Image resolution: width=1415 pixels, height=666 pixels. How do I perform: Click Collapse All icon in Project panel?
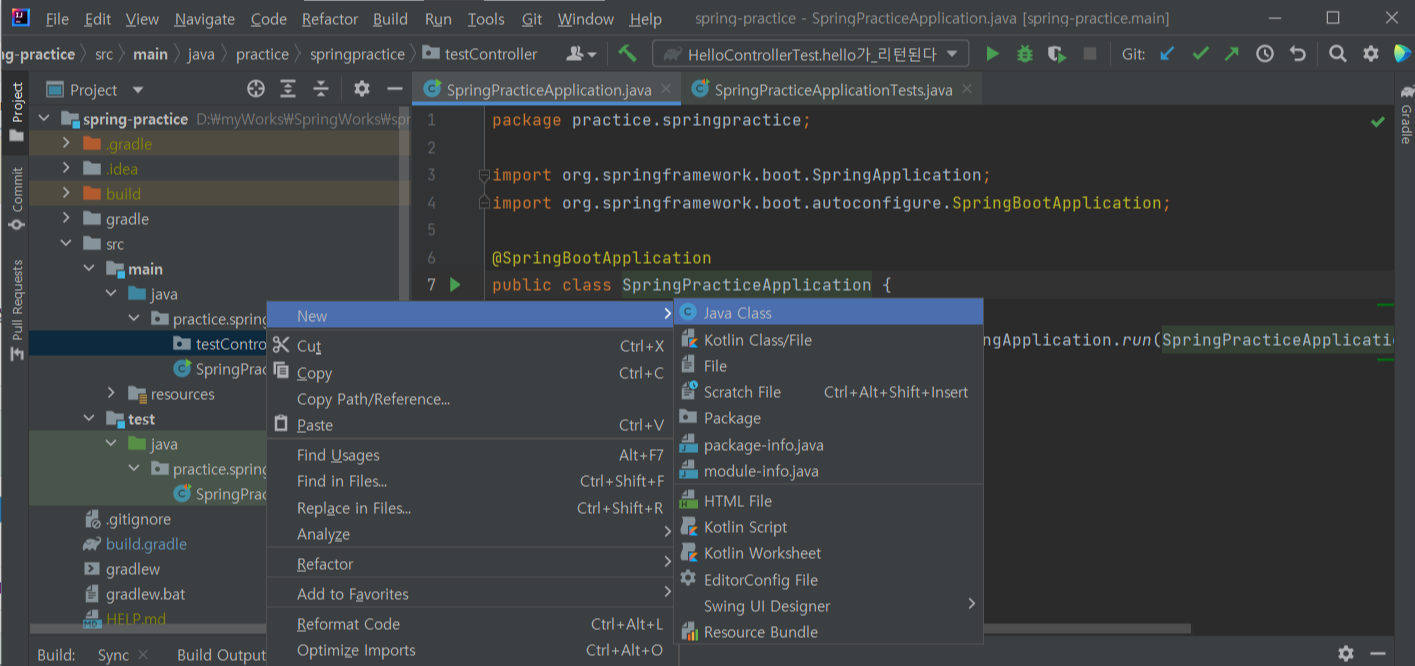321,89
